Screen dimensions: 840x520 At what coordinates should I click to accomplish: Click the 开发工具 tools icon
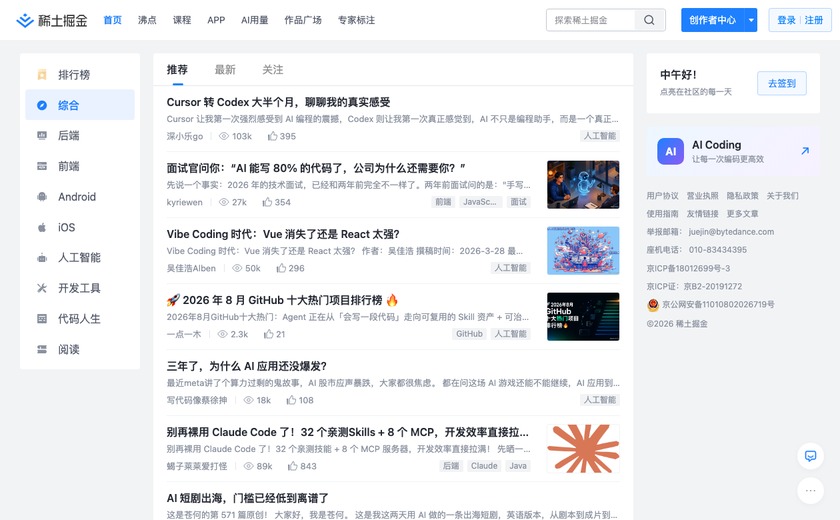click(x=42, y=288)
